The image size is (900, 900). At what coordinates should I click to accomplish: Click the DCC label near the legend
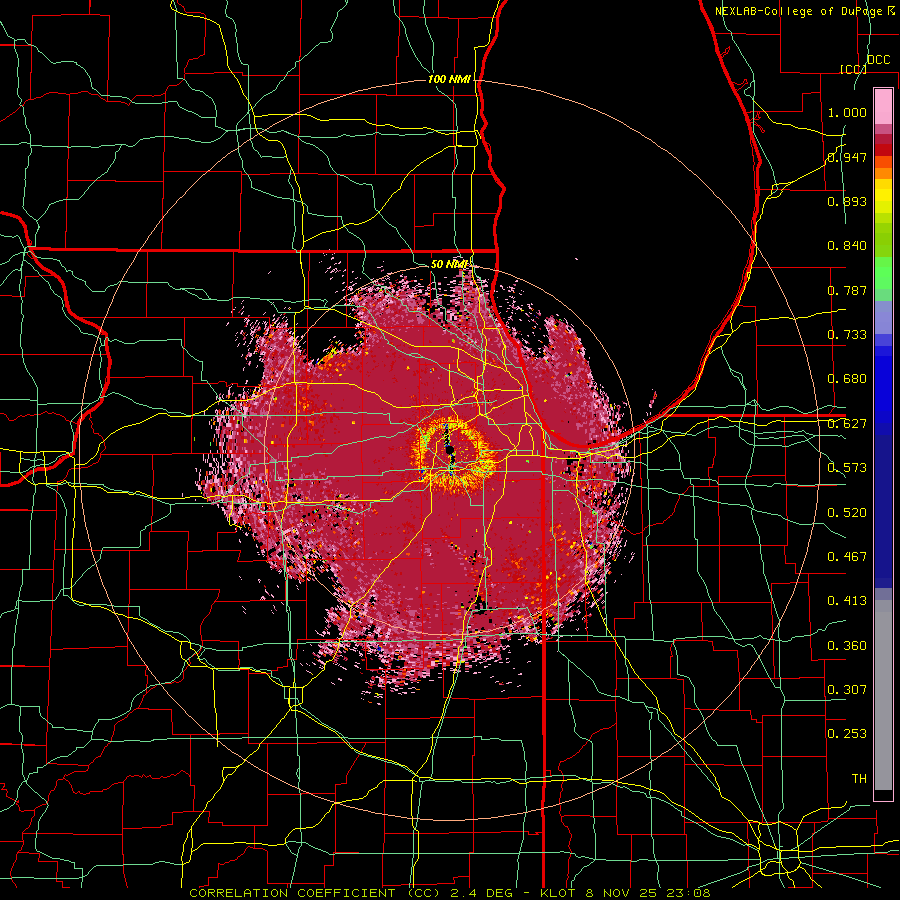click(878, 60)
